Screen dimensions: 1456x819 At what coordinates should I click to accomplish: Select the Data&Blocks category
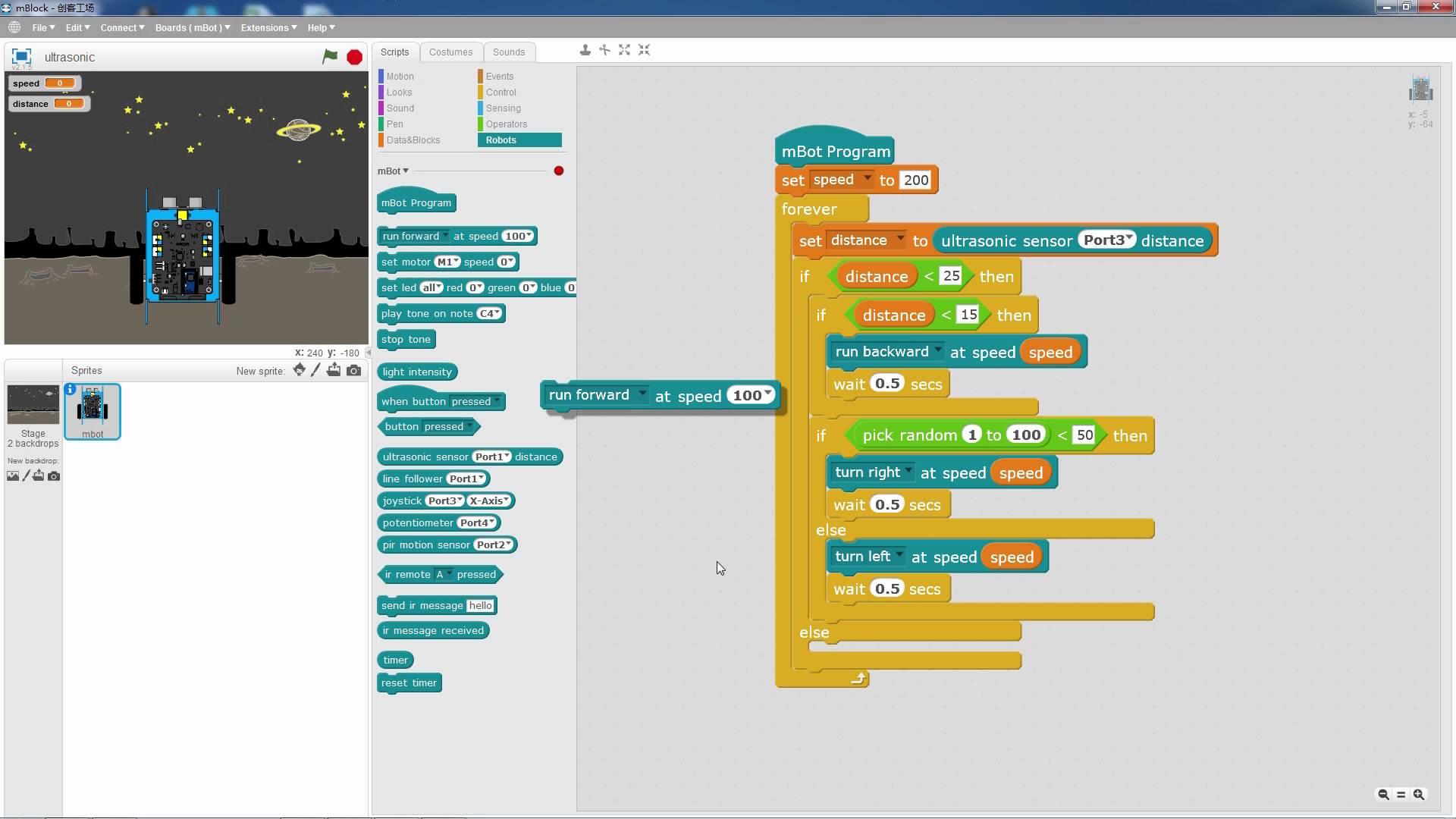[413, 140]
